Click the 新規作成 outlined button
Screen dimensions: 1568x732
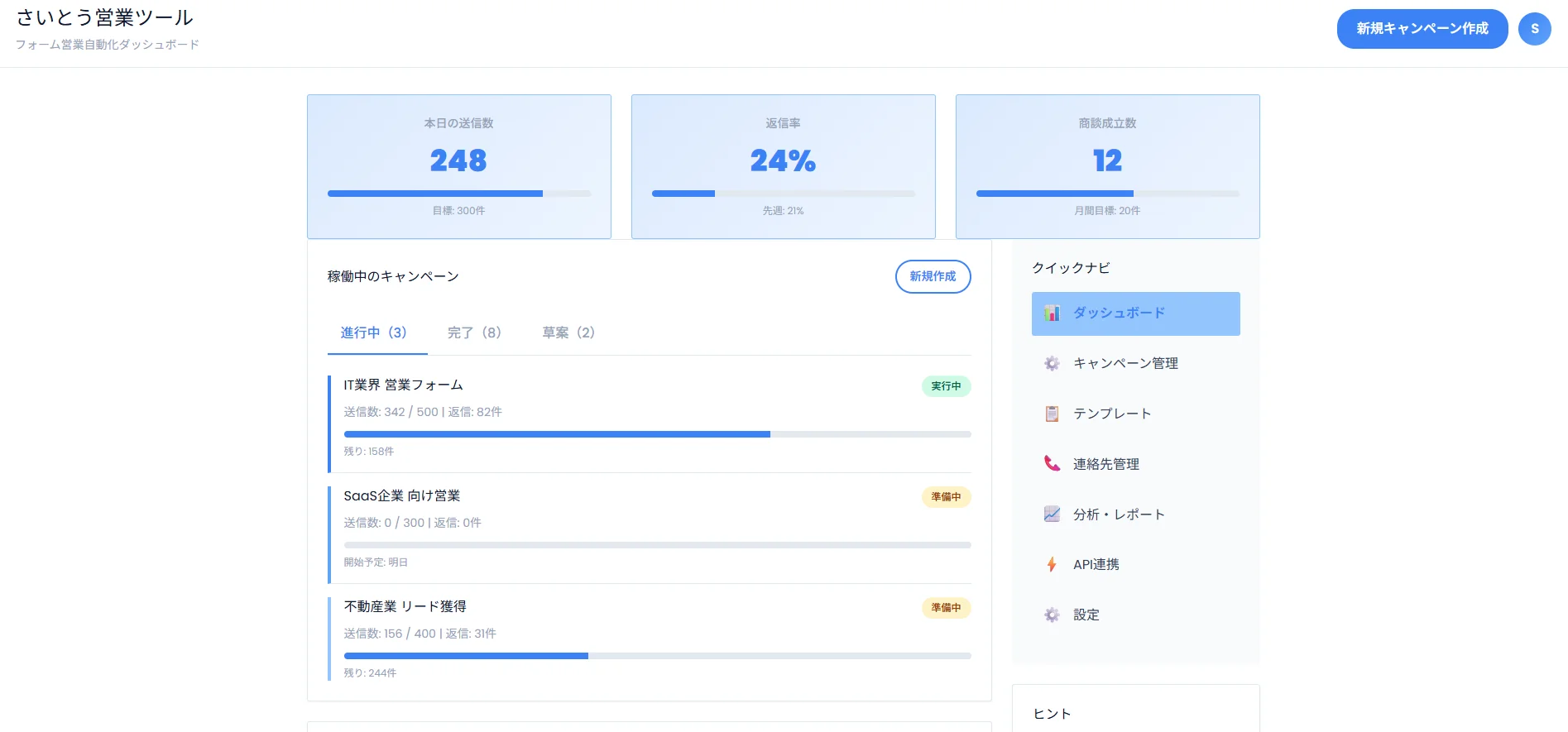[x=933, y=276]
